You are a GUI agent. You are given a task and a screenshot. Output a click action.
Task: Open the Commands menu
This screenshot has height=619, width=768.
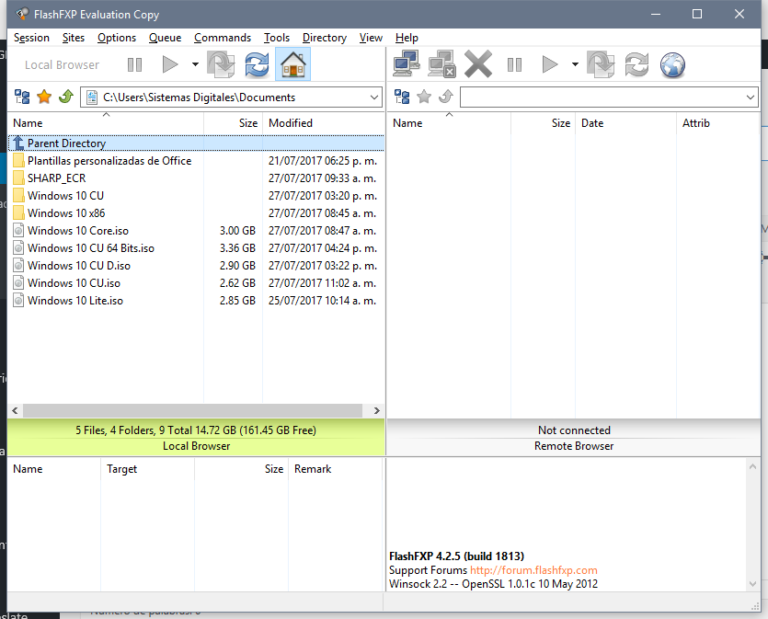point(222,38)
